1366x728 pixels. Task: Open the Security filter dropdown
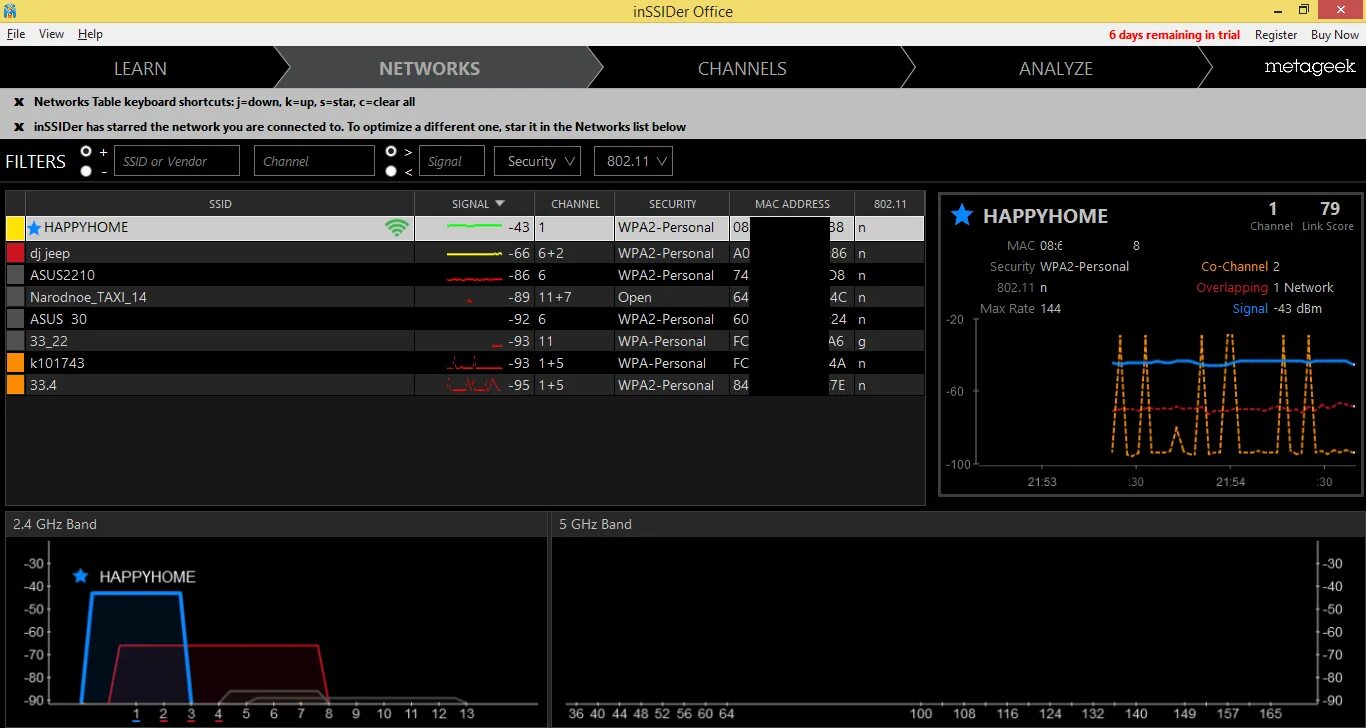(x=537, y=161)
